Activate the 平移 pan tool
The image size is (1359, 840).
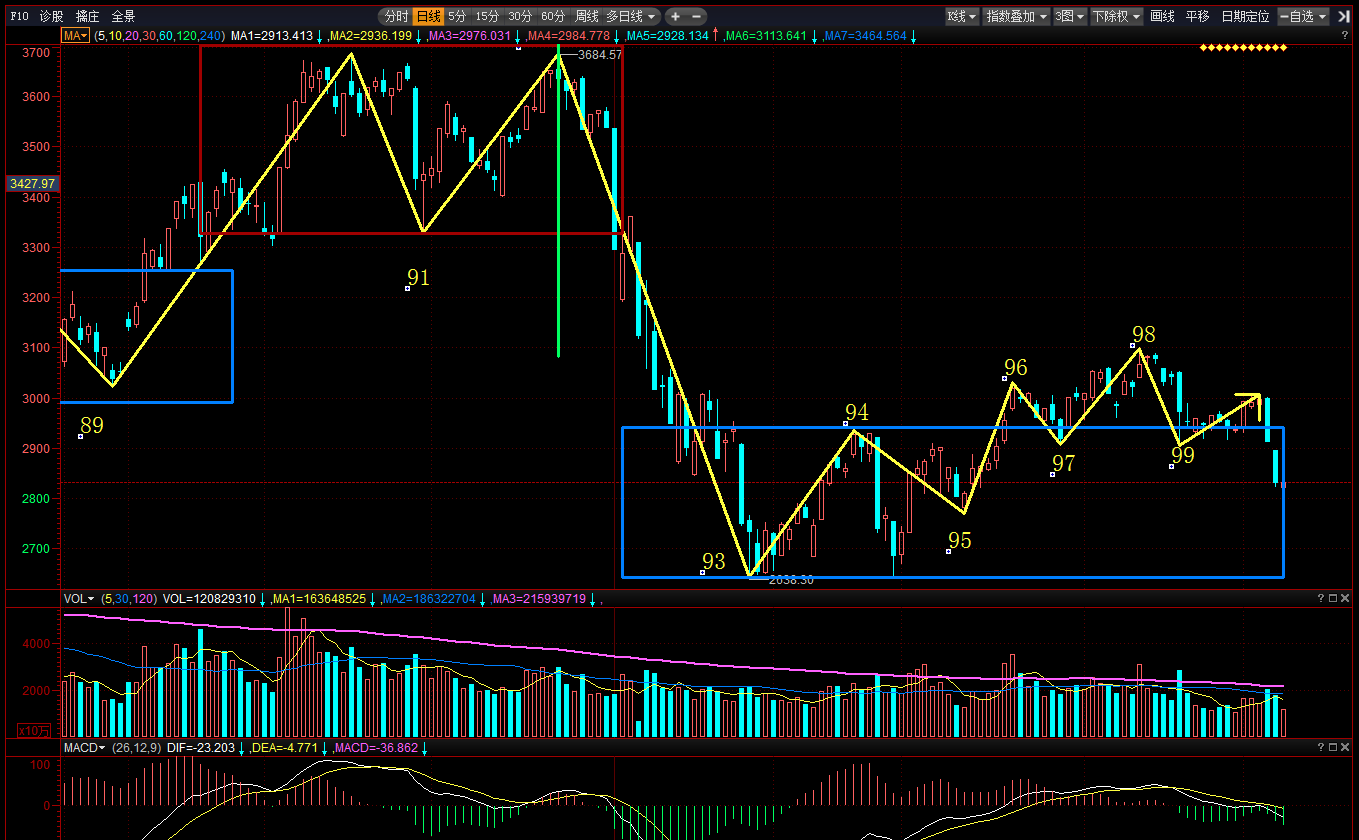pyautogui.click(x=1197, y=16)
